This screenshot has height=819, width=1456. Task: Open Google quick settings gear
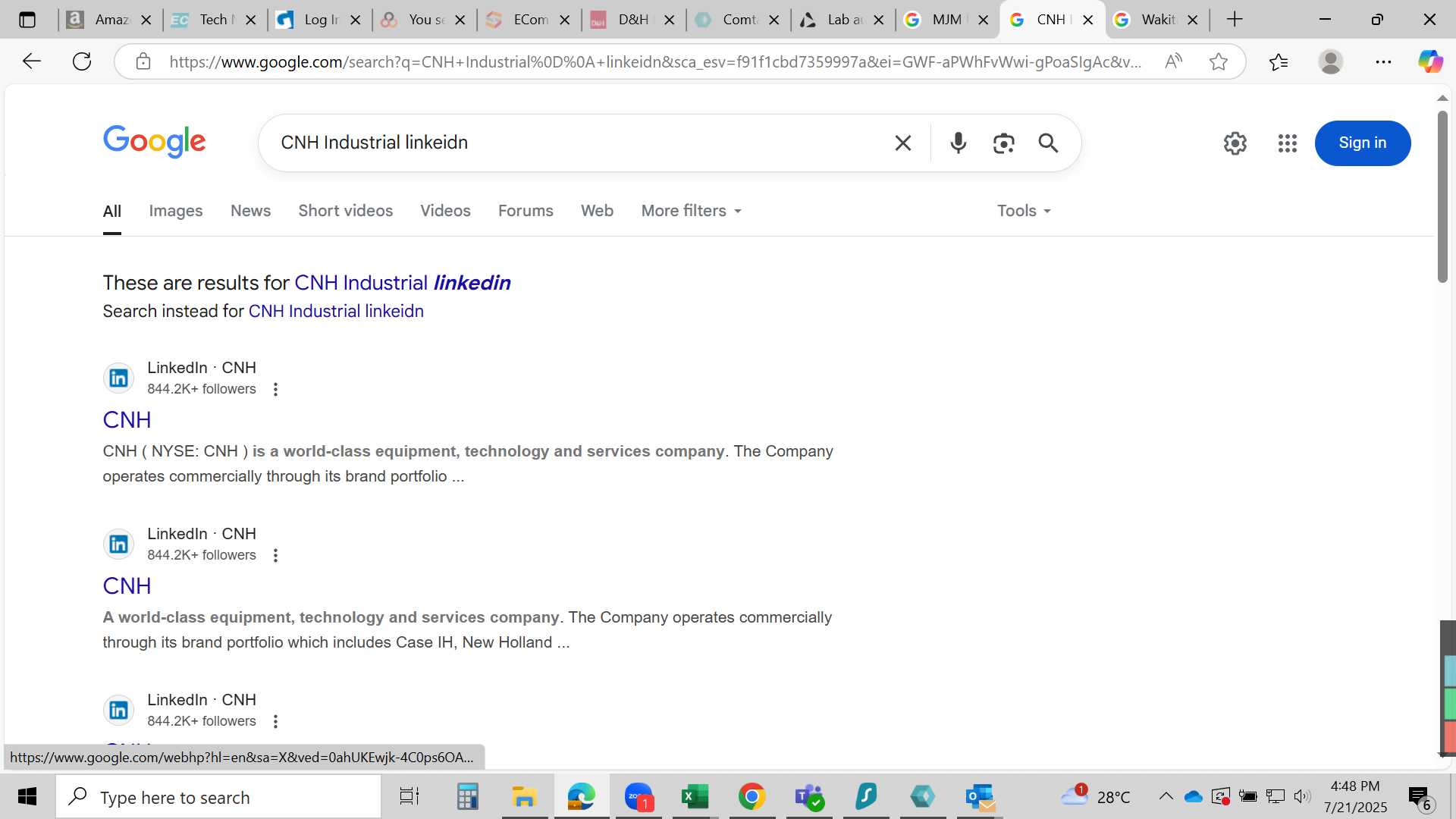1235,143
